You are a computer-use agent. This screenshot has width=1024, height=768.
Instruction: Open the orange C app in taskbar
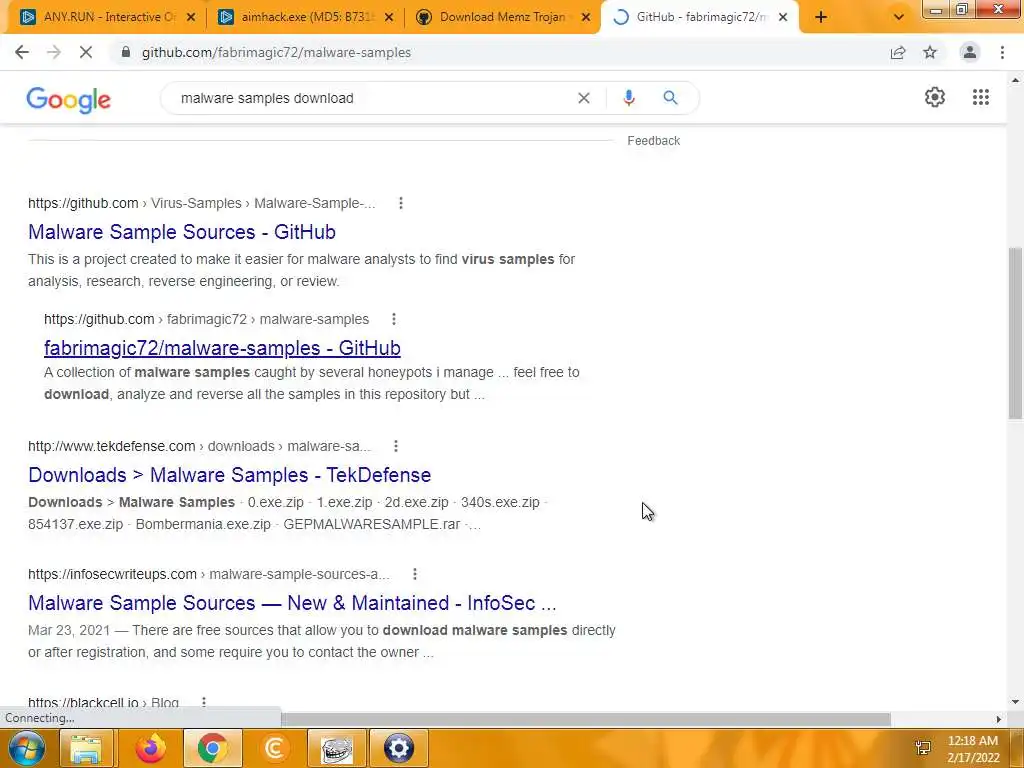275,748
